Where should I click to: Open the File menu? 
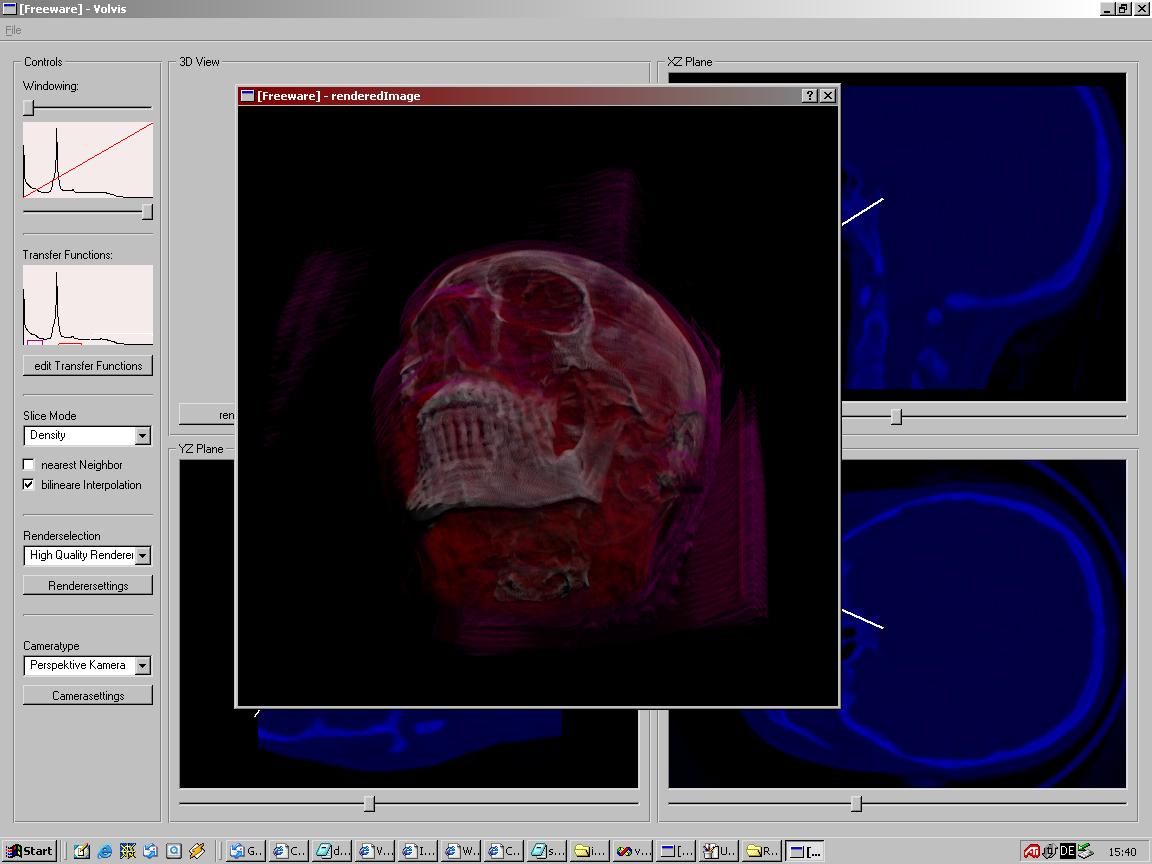13,30
